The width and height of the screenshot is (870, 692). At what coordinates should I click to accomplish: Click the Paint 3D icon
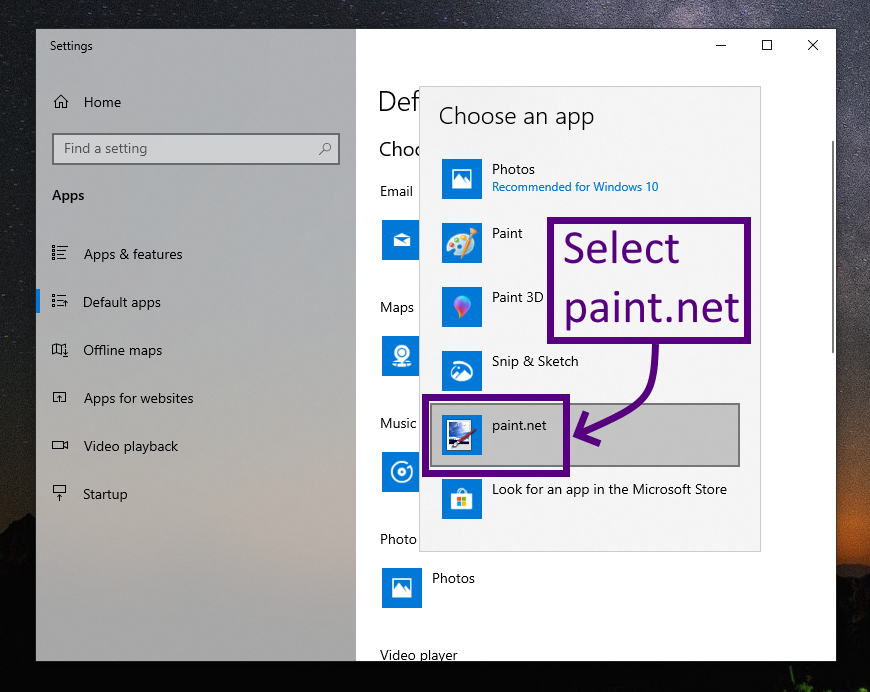pyautogui.click(x=462, y=307)
